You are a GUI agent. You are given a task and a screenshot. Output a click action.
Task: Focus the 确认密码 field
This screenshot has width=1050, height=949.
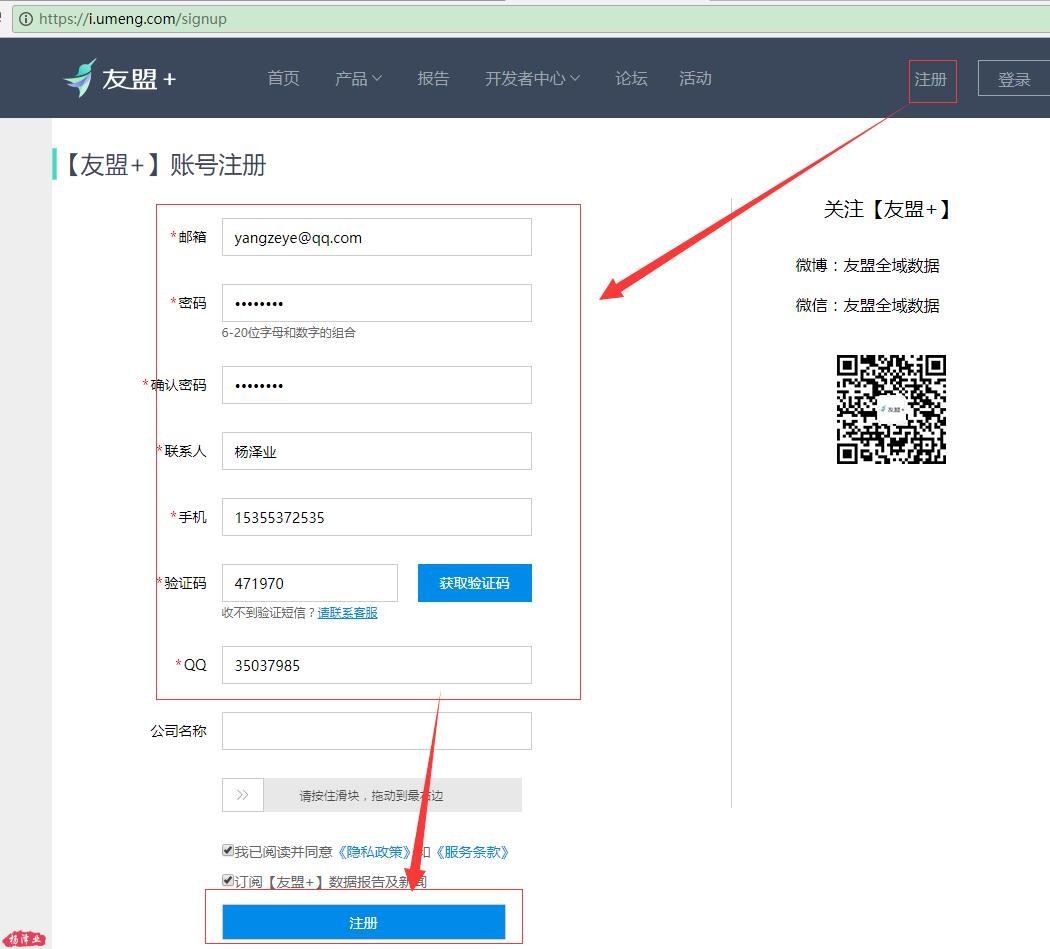pos(377,385)
